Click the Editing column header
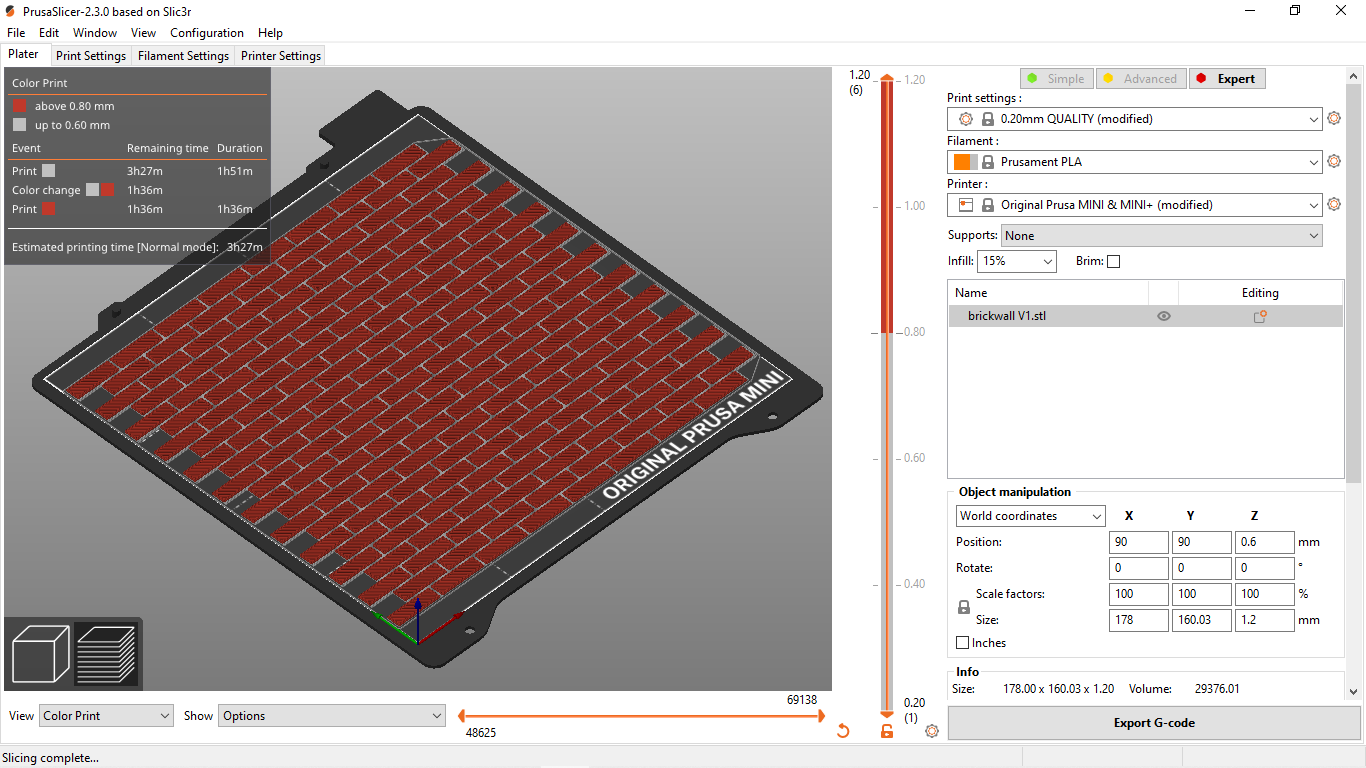1366x768 pixels. [x=1260, y=293]
